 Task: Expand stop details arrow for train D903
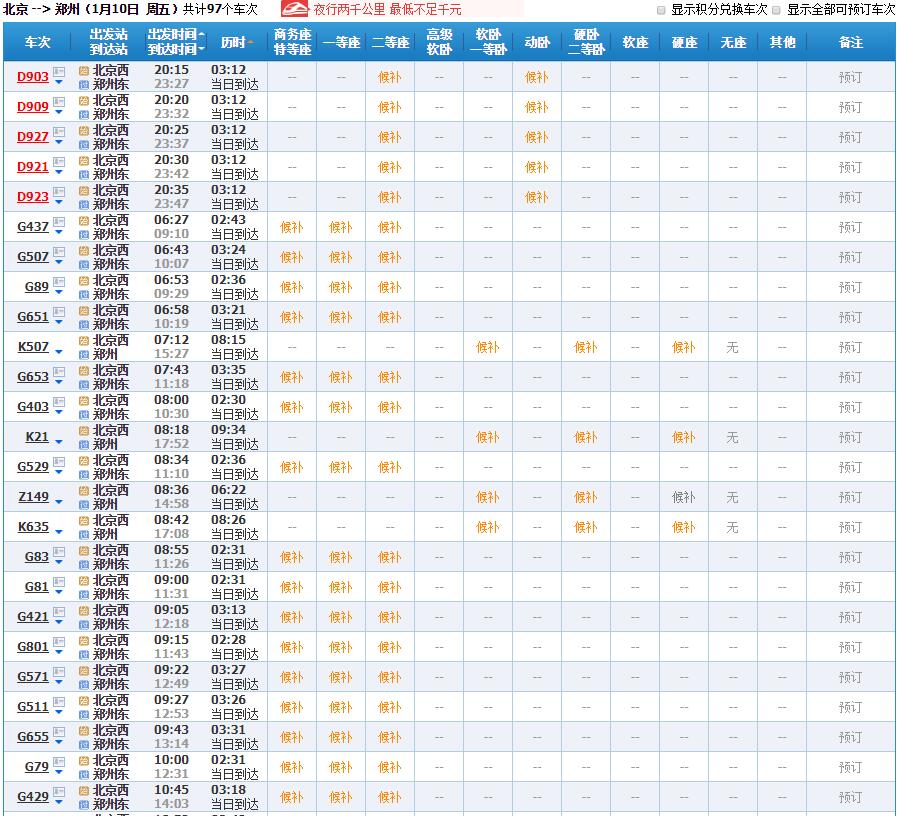pyautogui.click(x=59, y=83)
